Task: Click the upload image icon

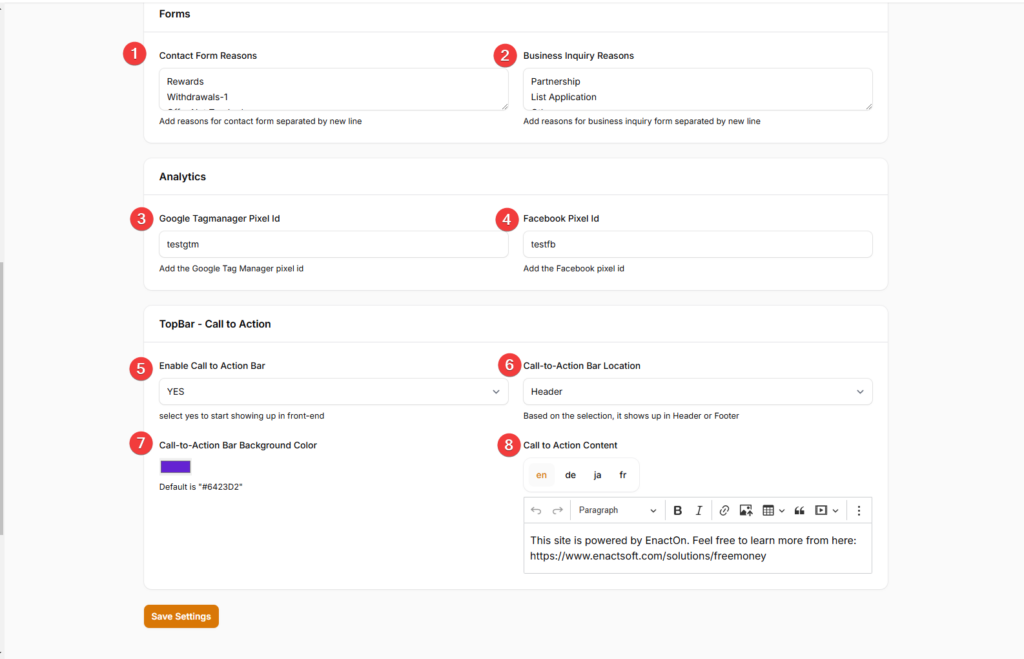Action: [x=746, y=511]
